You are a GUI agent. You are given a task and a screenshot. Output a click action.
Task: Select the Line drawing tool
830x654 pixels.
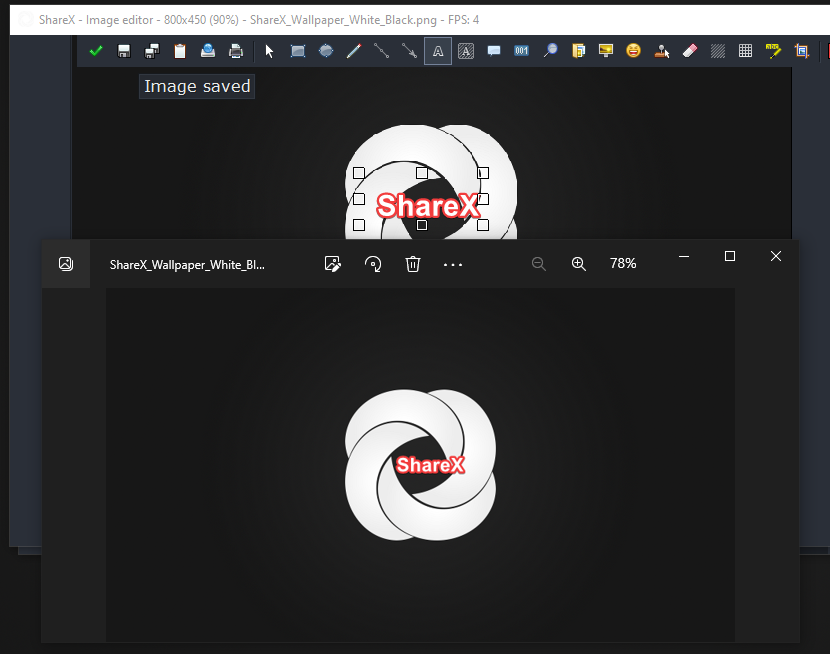tap(382, 51)
